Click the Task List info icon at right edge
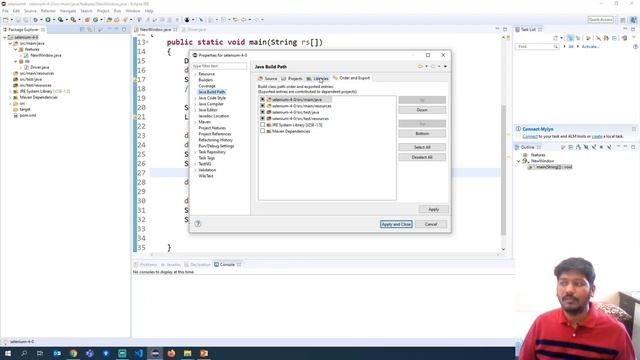Image resolution: width=640 pixels, height=360 pixels. click(636, 47)
